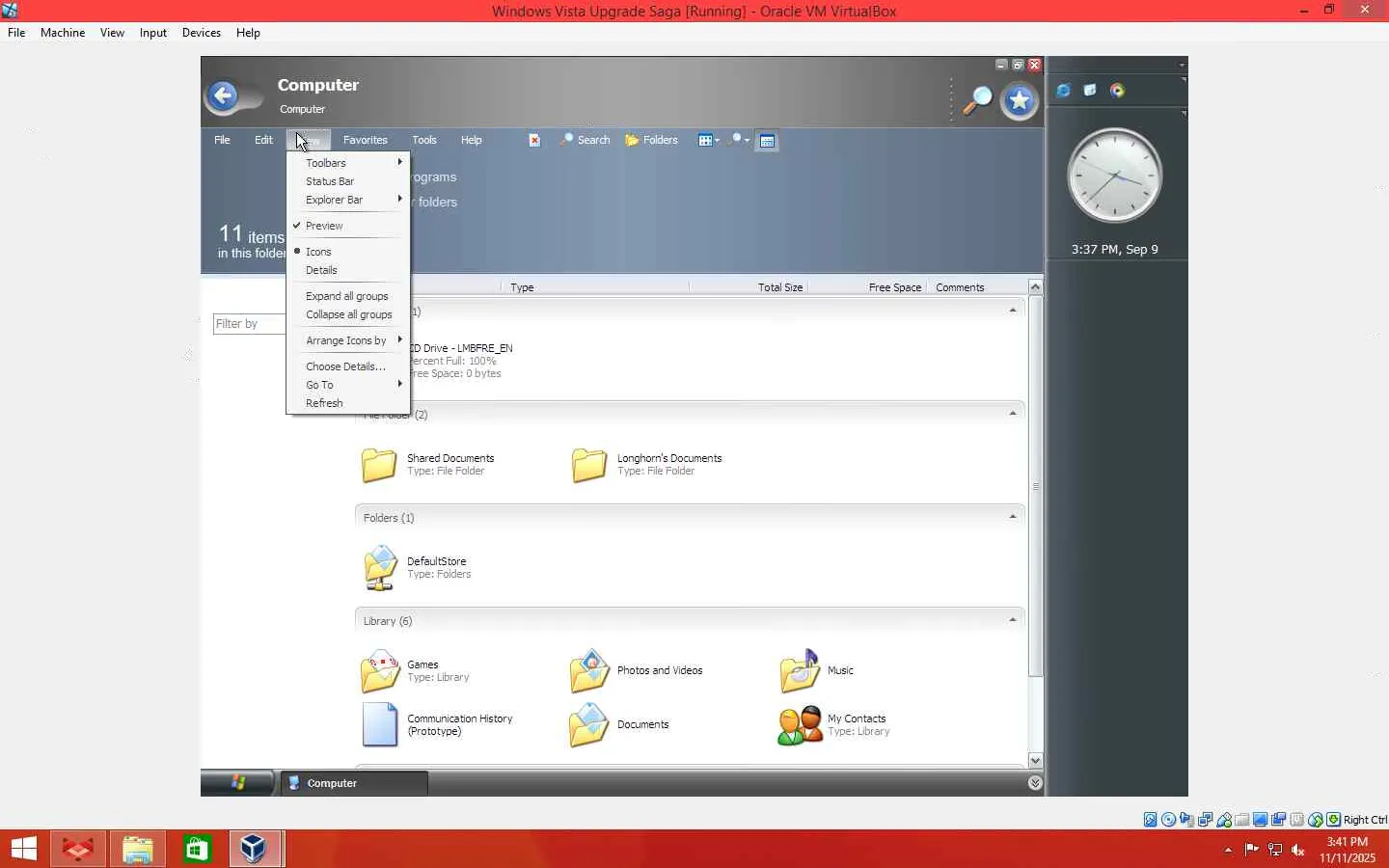The height and width of the screenshot is (868, 1389).
Task: Click the middle quick launch icon in sidebar
Action: coord(1090,91)
